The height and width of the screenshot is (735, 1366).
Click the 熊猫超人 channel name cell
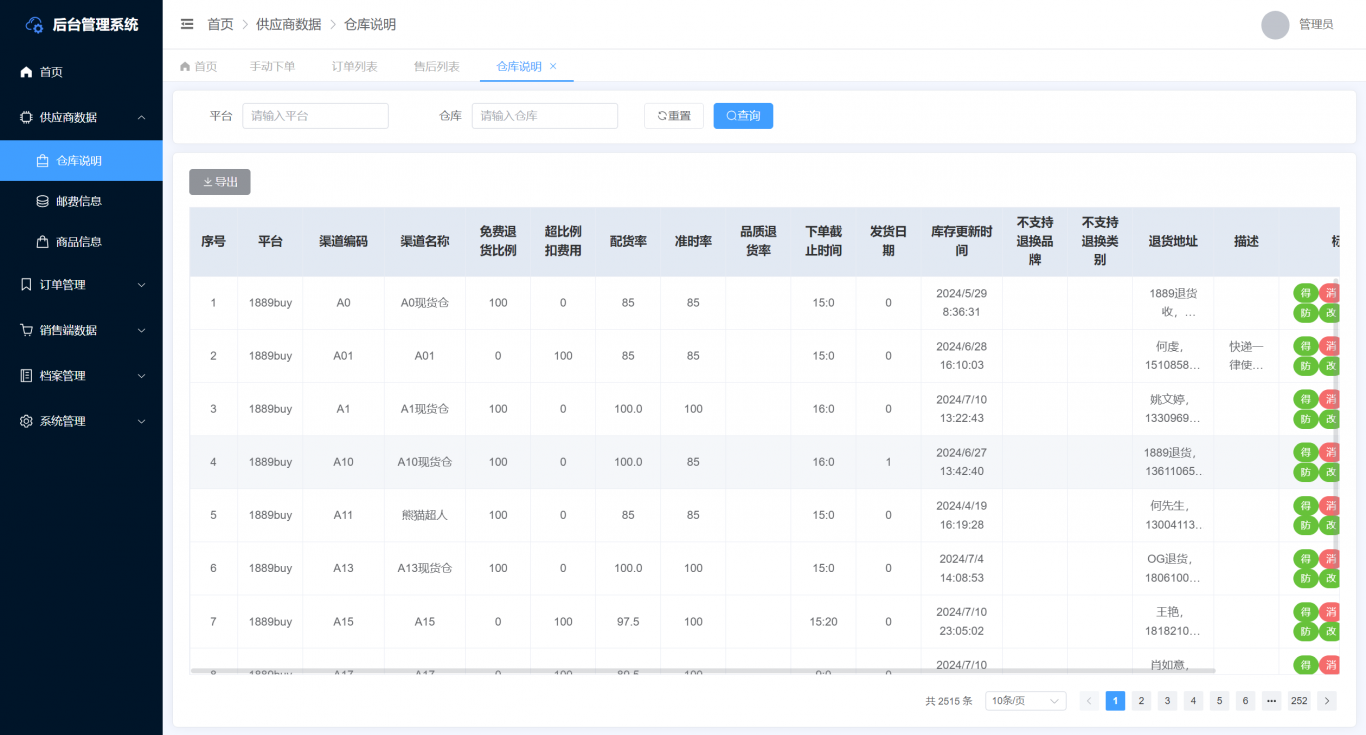click(x=425, y=515)
